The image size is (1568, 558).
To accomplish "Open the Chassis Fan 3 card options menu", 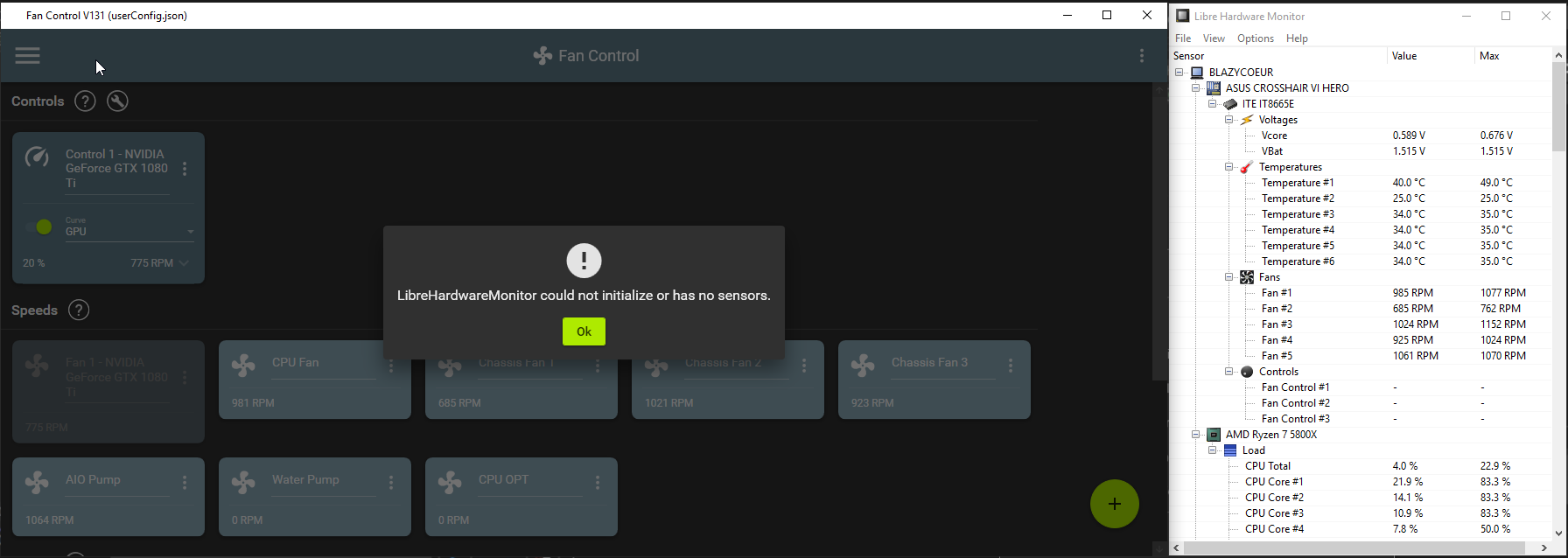I will (1011, 366).
